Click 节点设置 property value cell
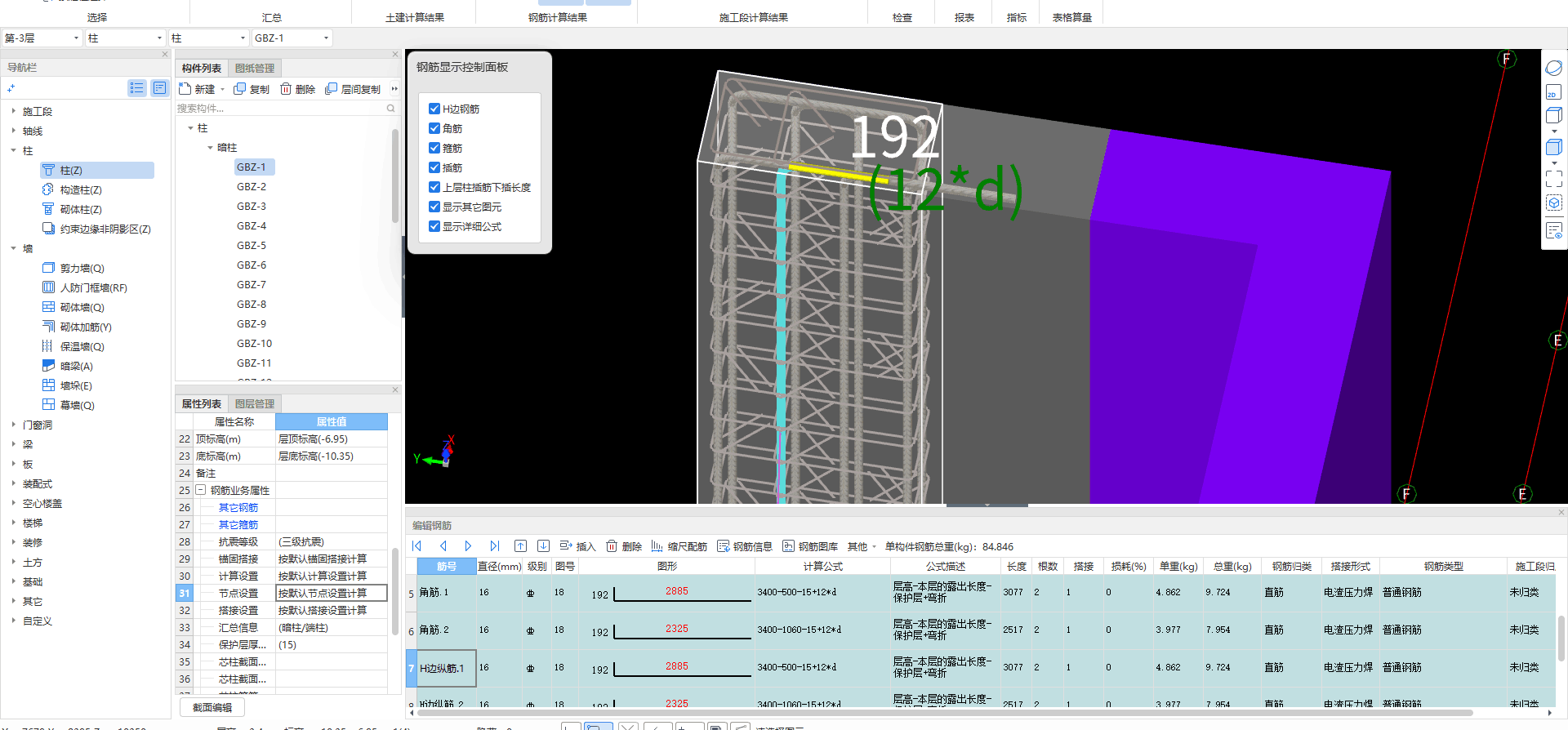1568x730 pixels. pos(331,594)
